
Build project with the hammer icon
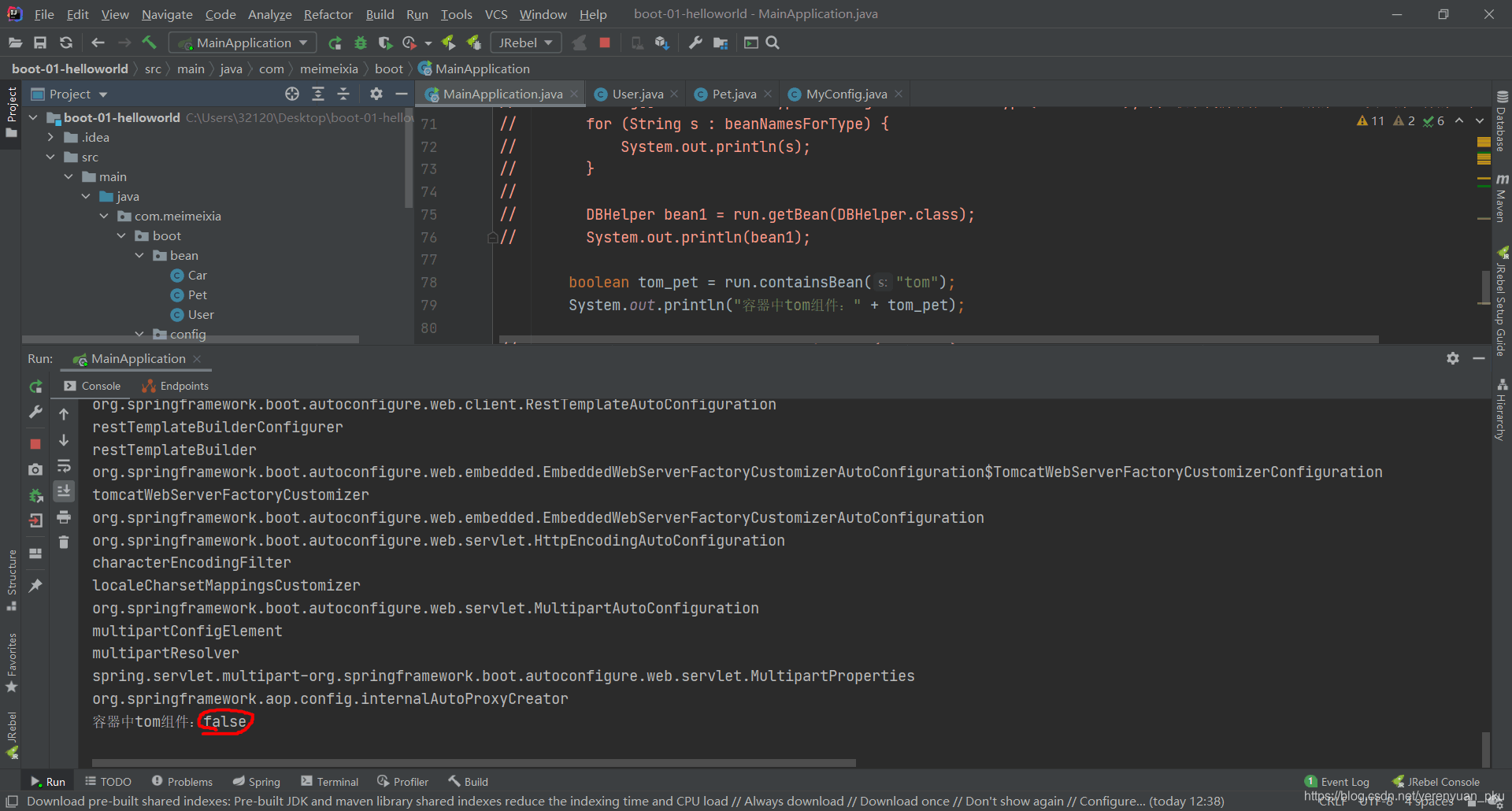(150, 43)
